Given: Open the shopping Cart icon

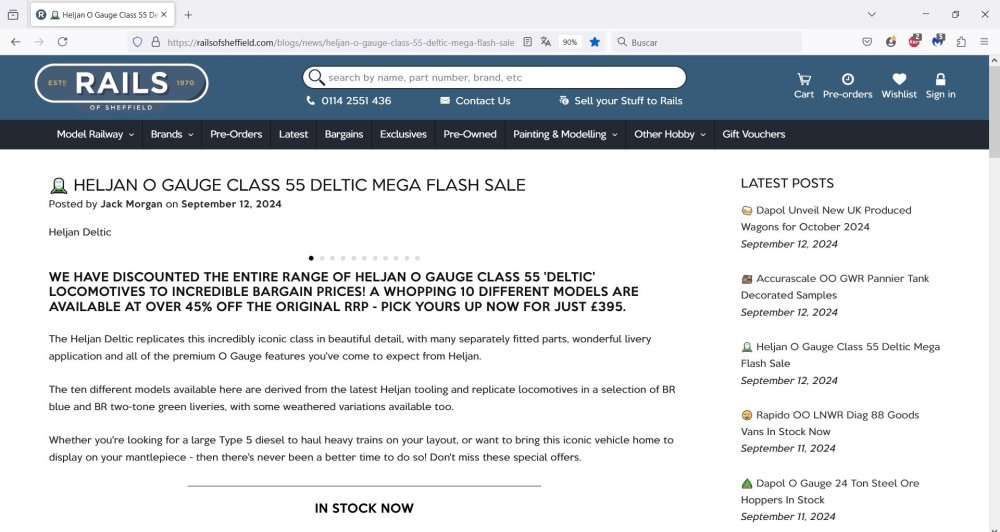Looking at the screenshot, I should [803, 79].
